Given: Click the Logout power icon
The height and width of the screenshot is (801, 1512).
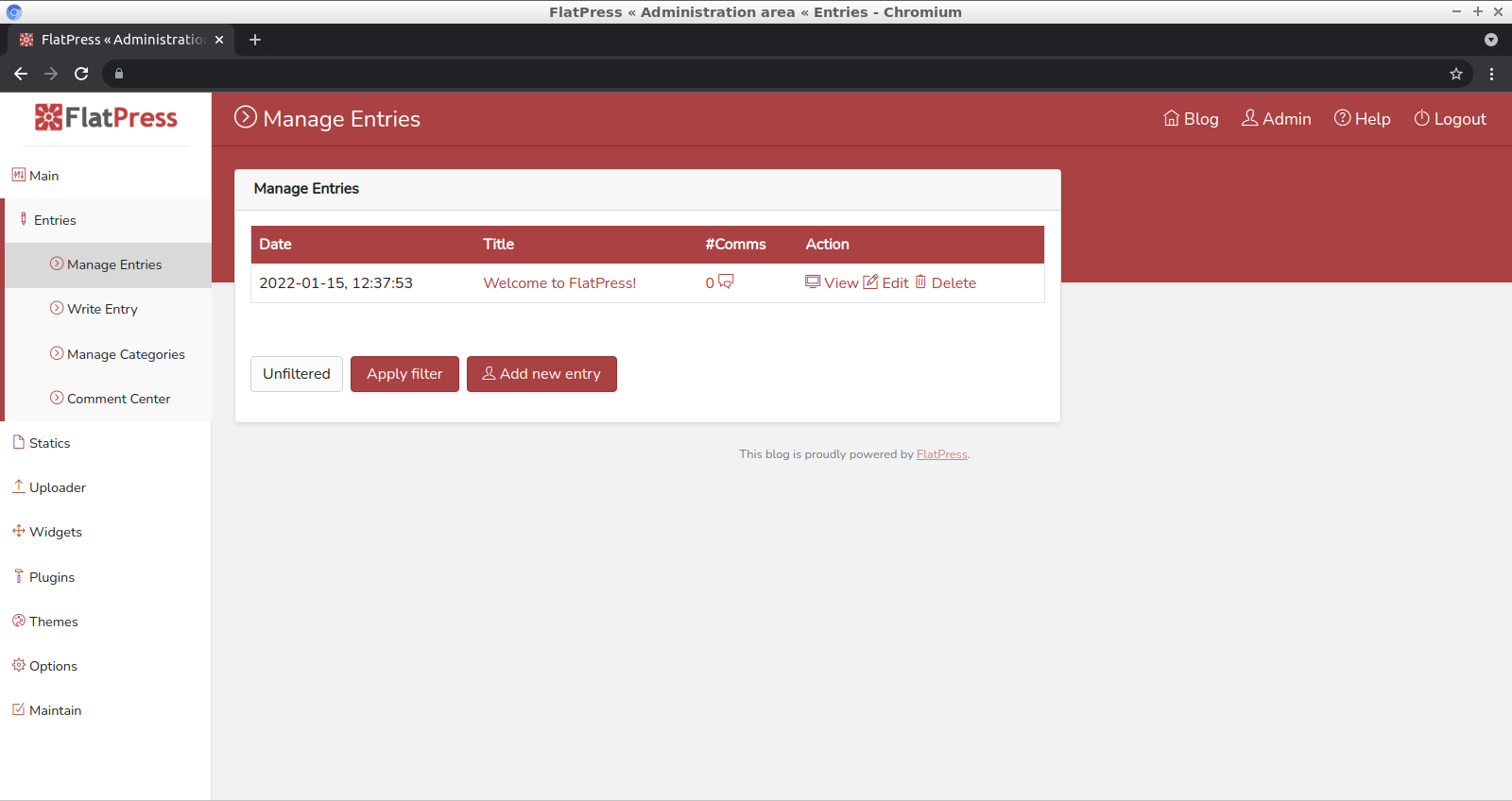Looking at the screenshot, I should pyautogui.click(x=1421, y=118).
